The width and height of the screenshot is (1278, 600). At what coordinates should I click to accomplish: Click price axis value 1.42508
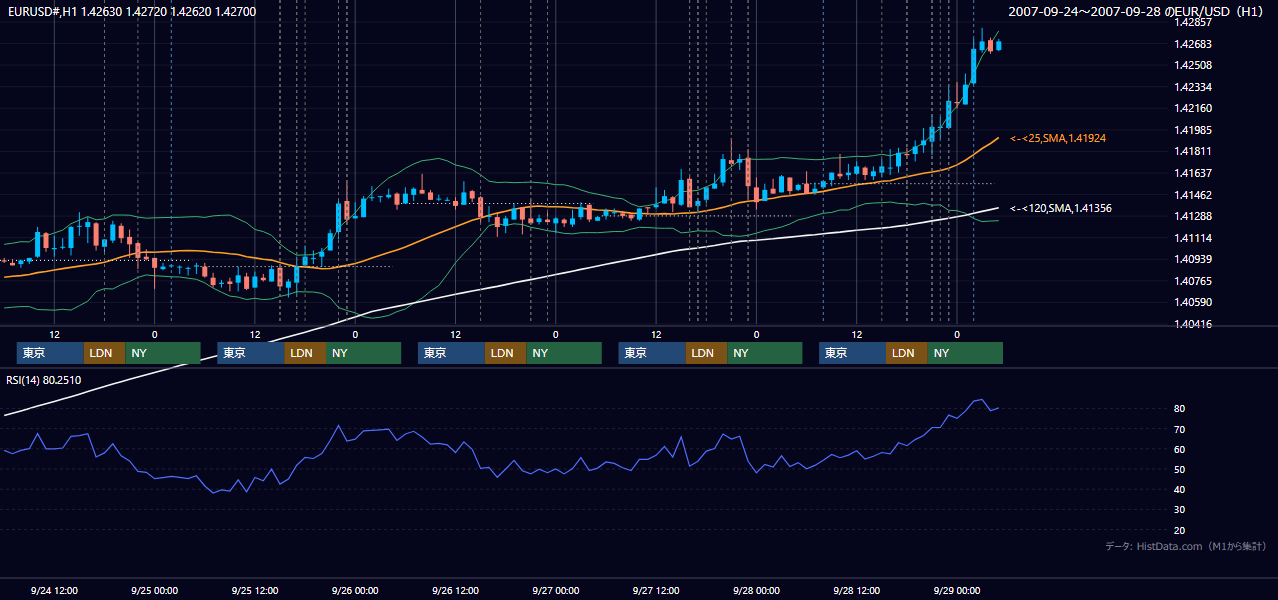point(1192,65)
